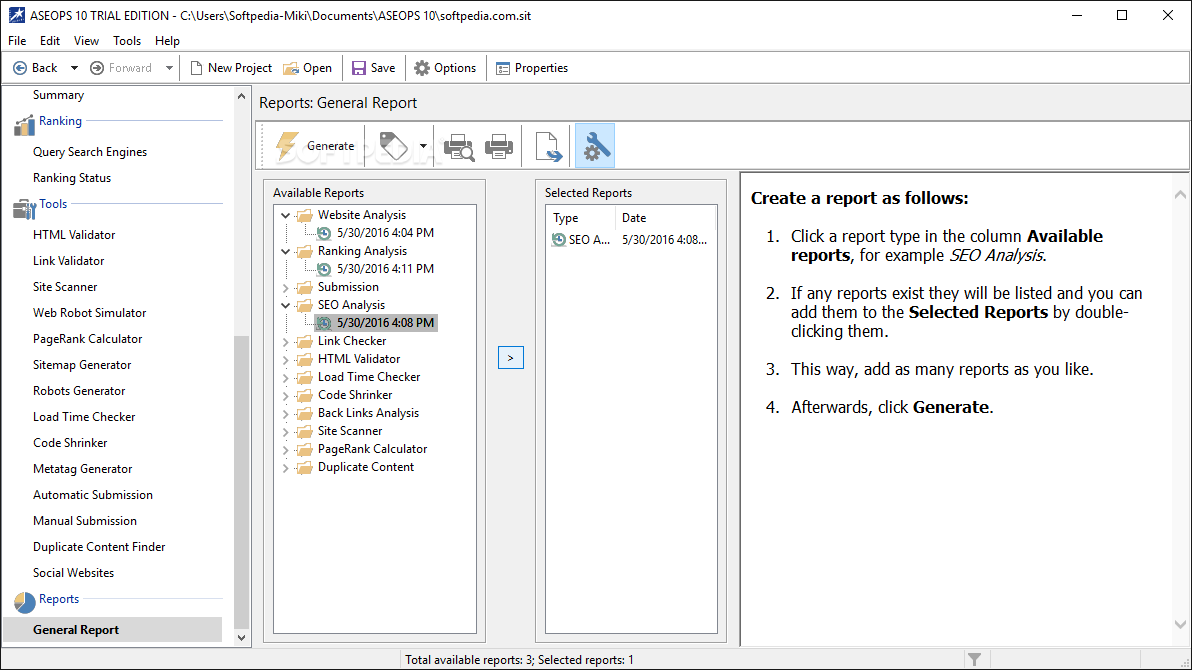The width and height of the screenshot is (1192, 670).
Task: Click the Back arrow icon
Action: (21, 68)
